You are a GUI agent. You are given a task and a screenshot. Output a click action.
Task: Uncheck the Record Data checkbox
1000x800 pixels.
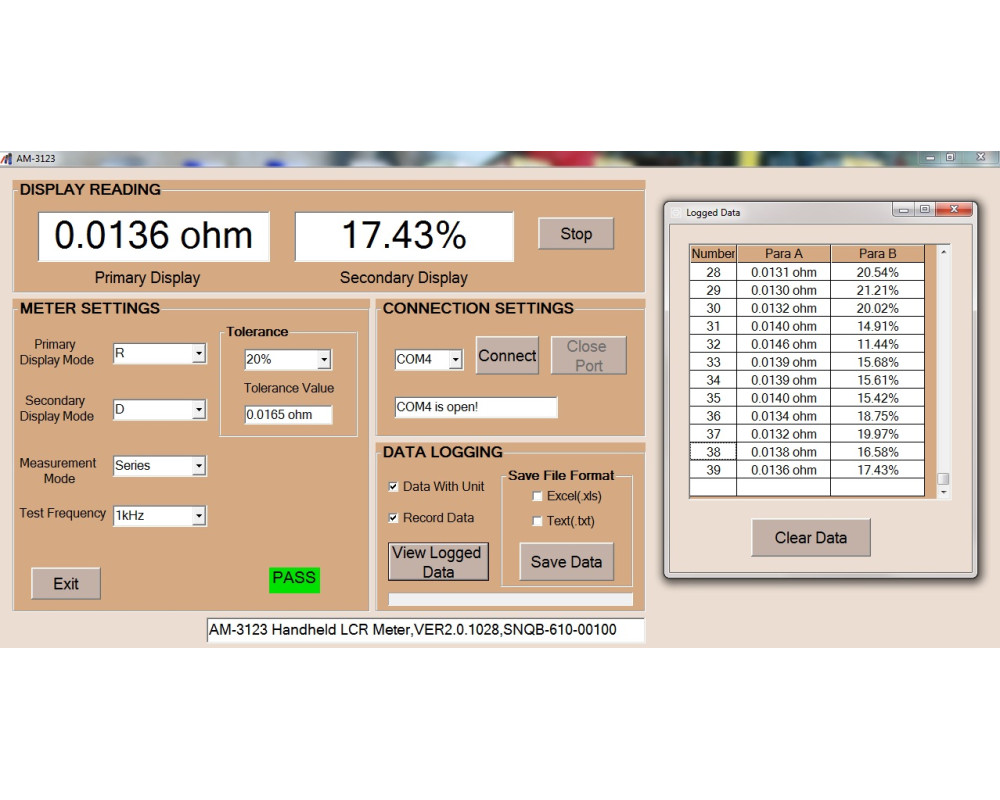[393, 518]
